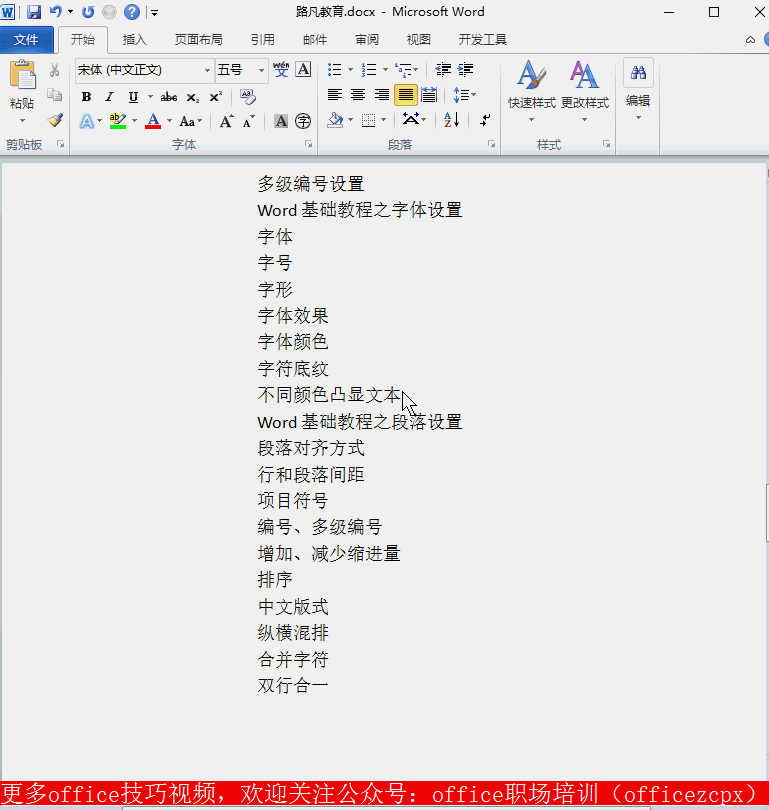The height and width of the screenshot is (810, 769).
Task: Click the Cut scissors icon
Action: pos(55,70)
